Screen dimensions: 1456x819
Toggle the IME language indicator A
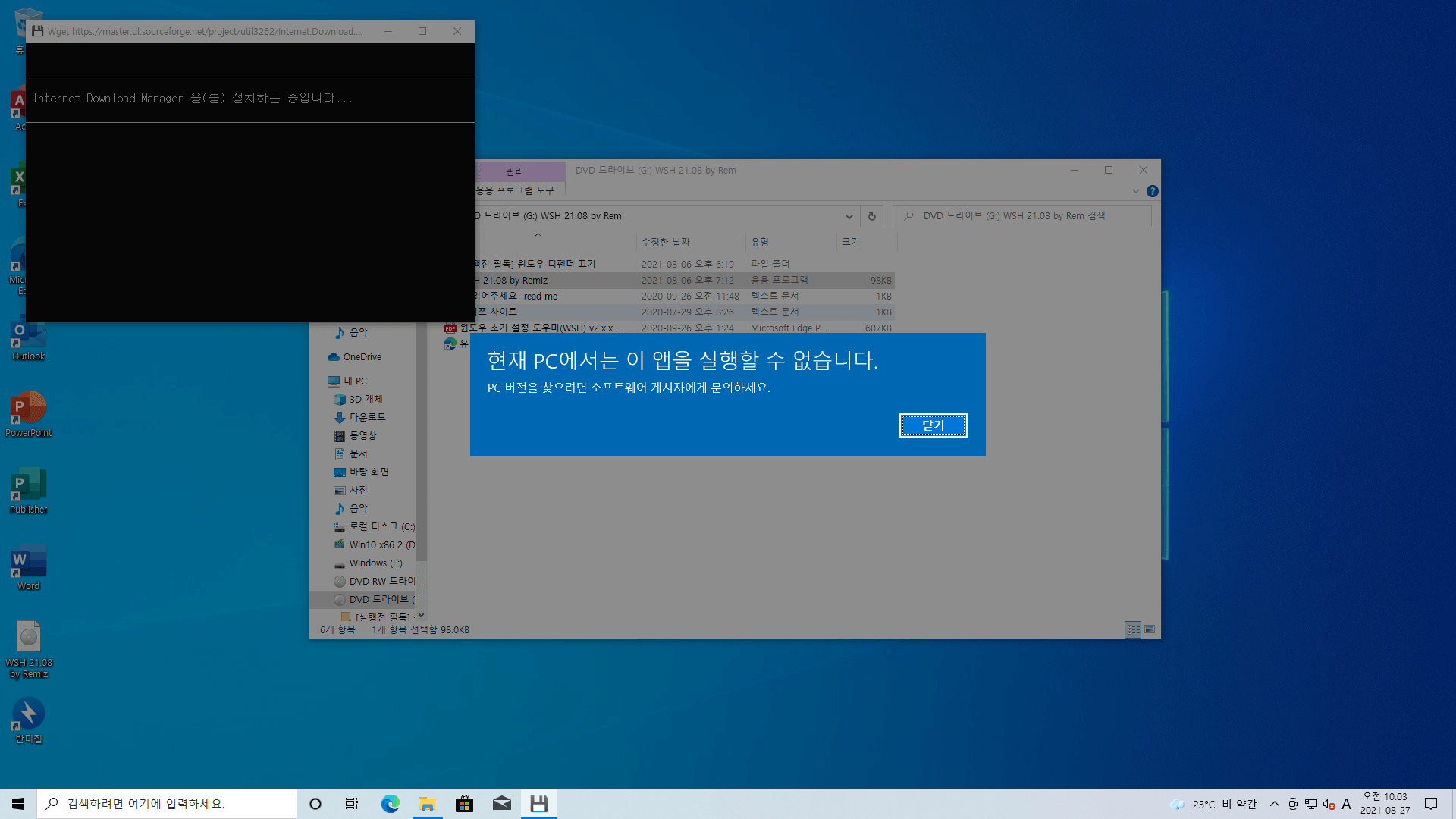1346,804
